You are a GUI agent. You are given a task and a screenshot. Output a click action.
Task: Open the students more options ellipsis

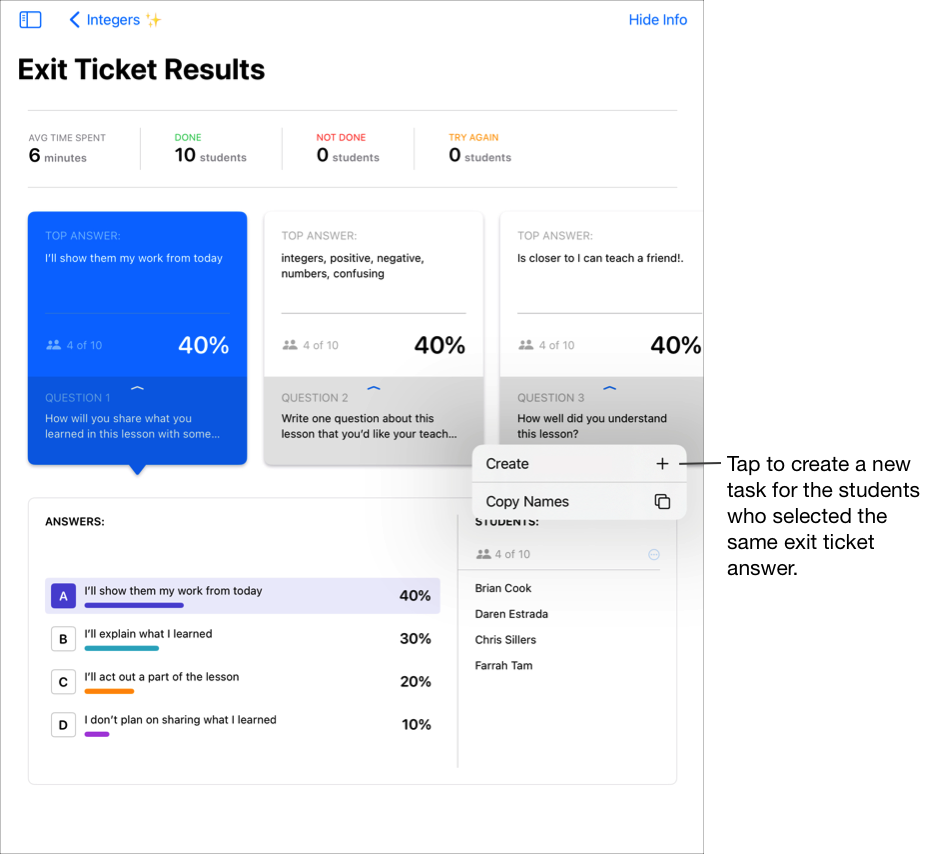[654, 554]
